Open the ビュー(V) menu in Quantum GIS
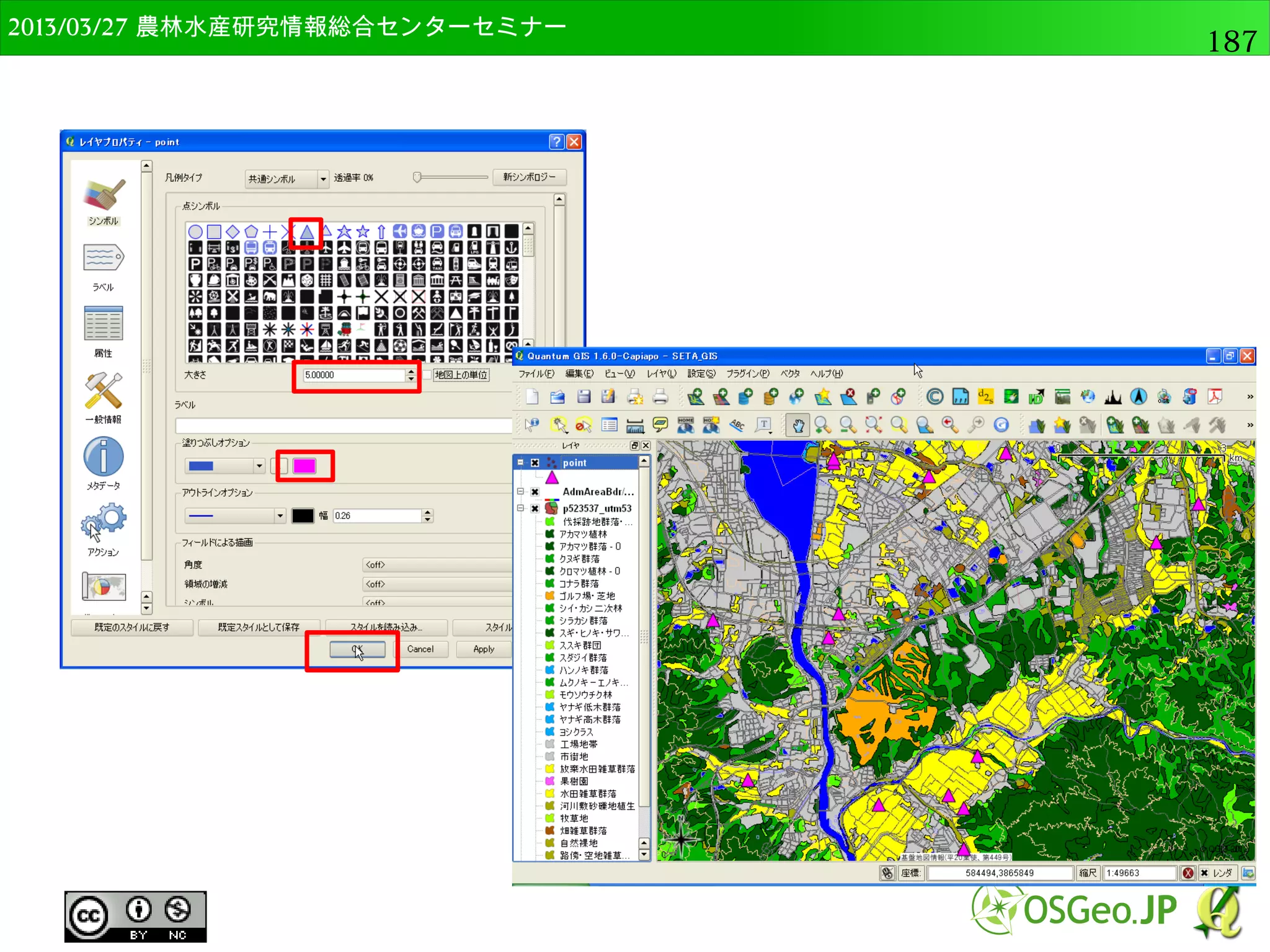This screenshot has width=1270, height=952. [619, 374]
